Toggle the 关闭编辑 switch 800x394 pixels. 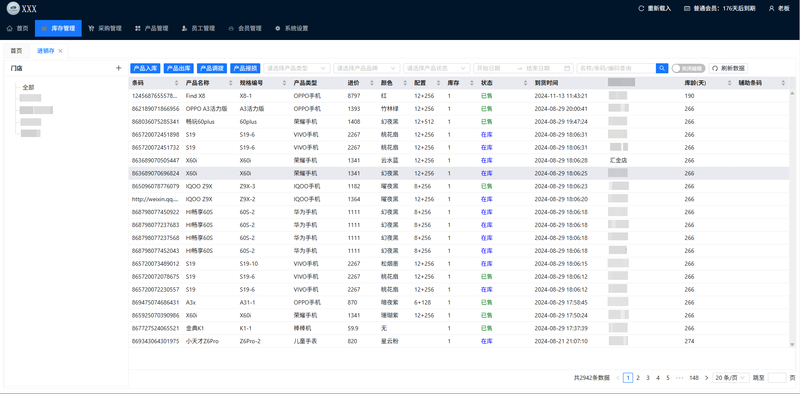click(688, 68)
